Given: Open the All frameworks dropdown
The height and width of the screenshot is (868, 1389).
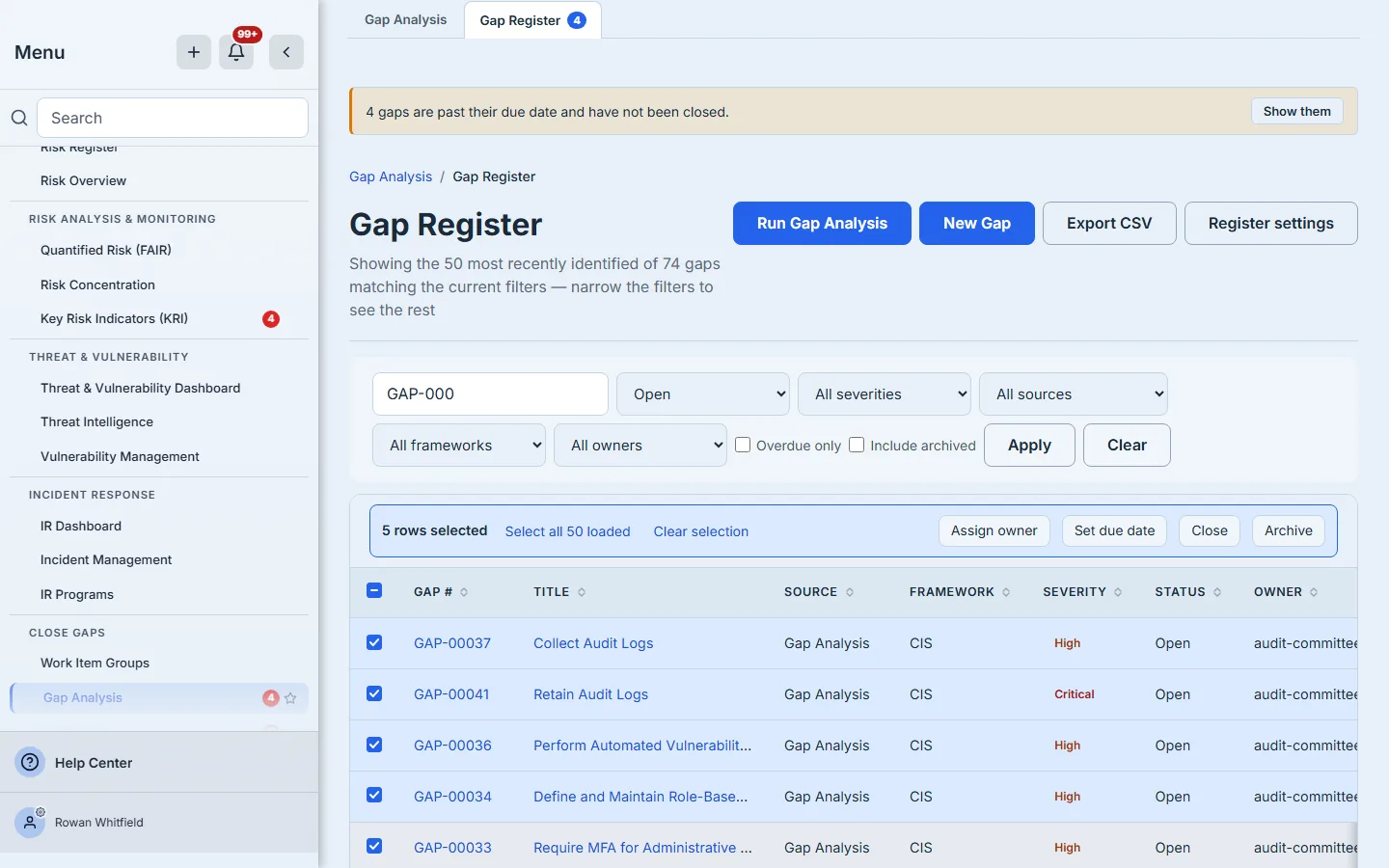Looking at the screenshot, I should tap(459, 445).
